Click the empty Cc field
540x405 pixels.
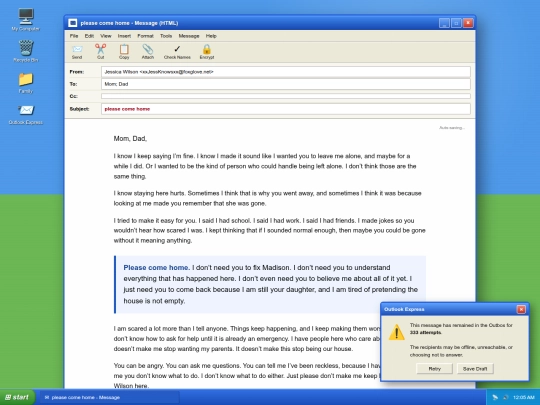tap(285, 96)
